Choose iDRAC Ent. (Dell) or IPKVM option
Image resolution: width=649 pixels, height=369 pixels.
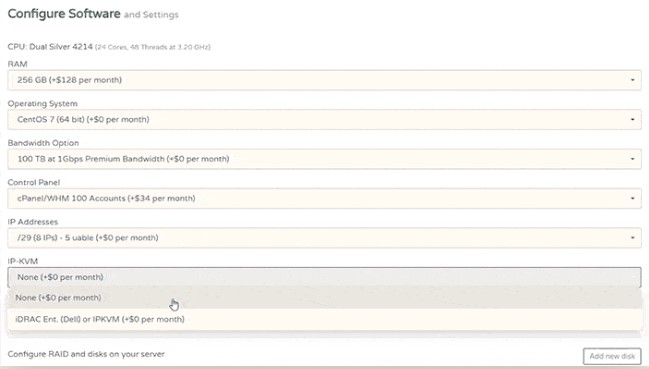[x=324, y=319]
